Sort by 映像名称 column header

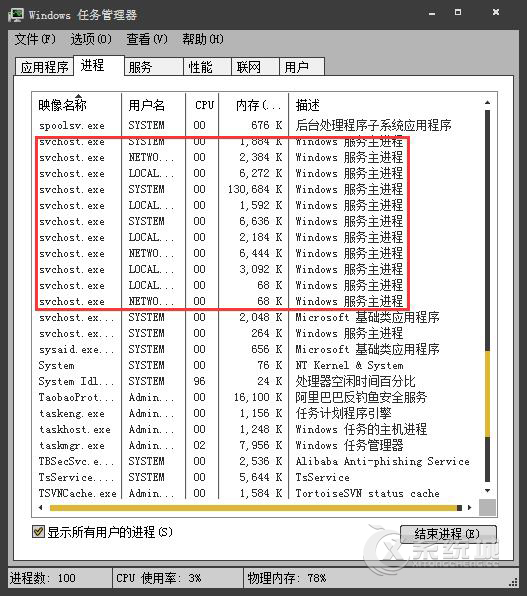pyautogui.click(x=77, y=105)
